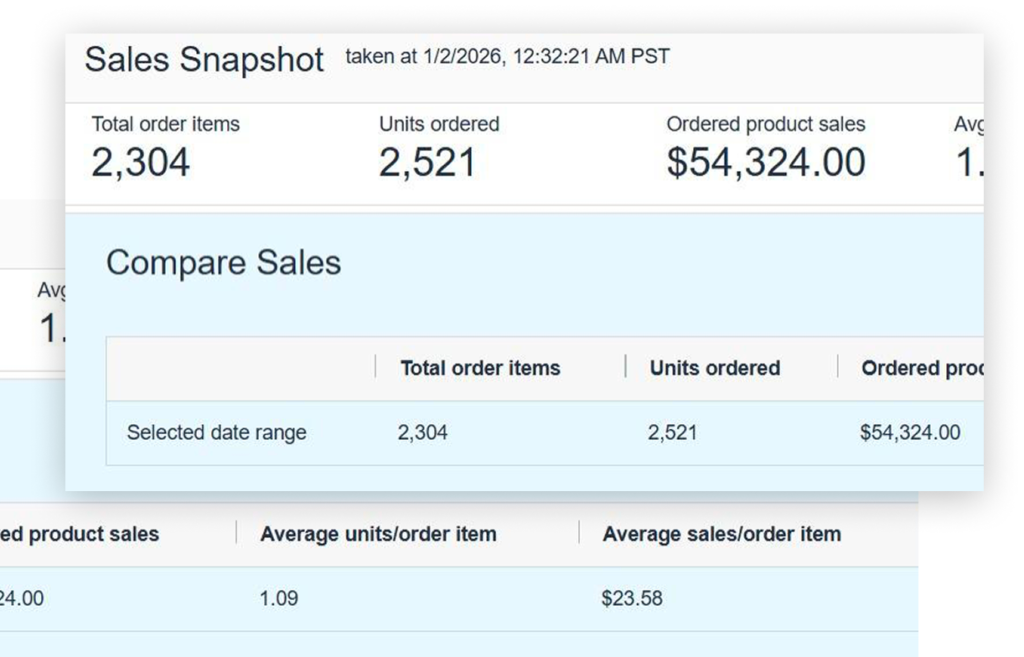Viewport: 1024px width, 657px height.
Task: Click the snapshot taken-at timestamp text
Action: [x=507, y=57]
